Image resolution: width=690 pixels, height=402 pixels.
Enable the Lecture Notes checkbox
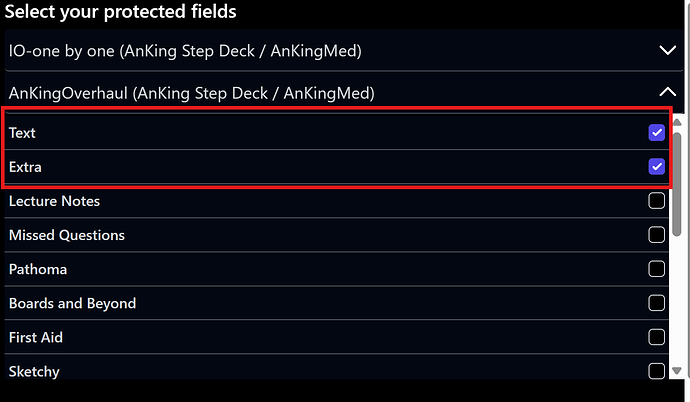tap(656, 201)
